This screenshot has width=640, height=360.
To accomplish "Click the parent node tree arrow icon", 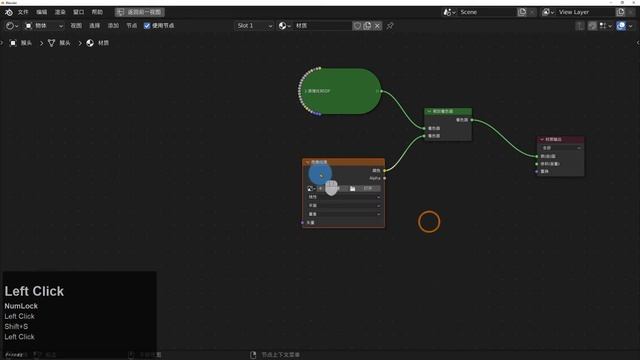I will [x=580, y=26].
